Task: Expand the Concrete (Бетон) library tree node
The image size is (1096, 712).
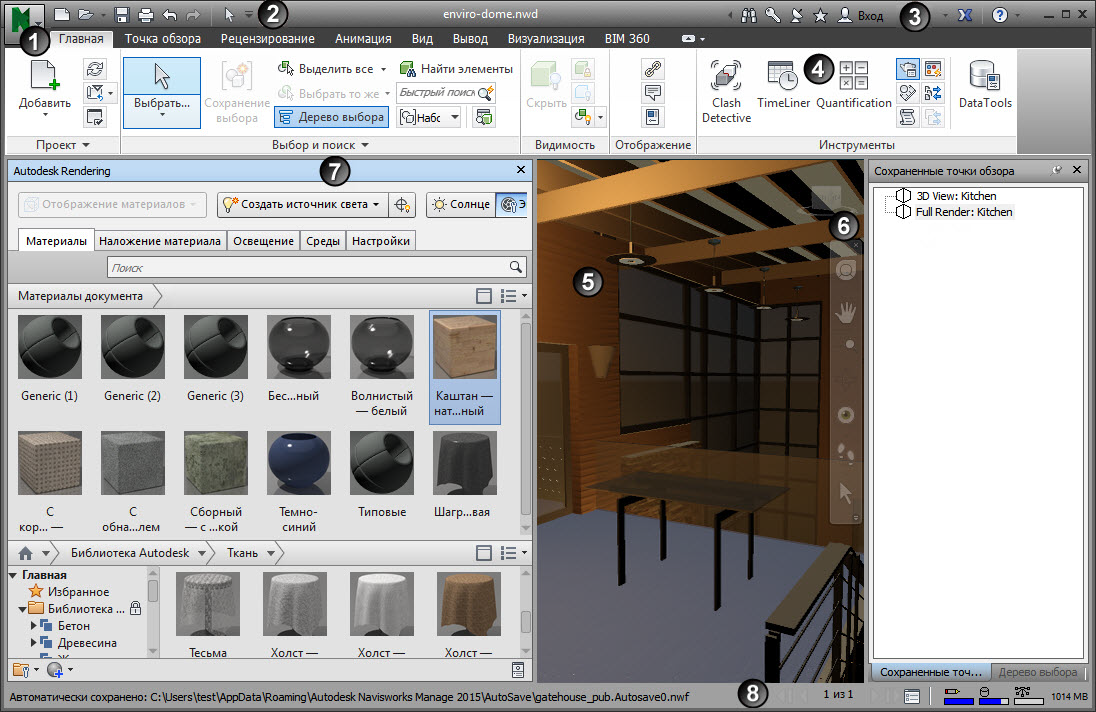Action: (35, 626)
